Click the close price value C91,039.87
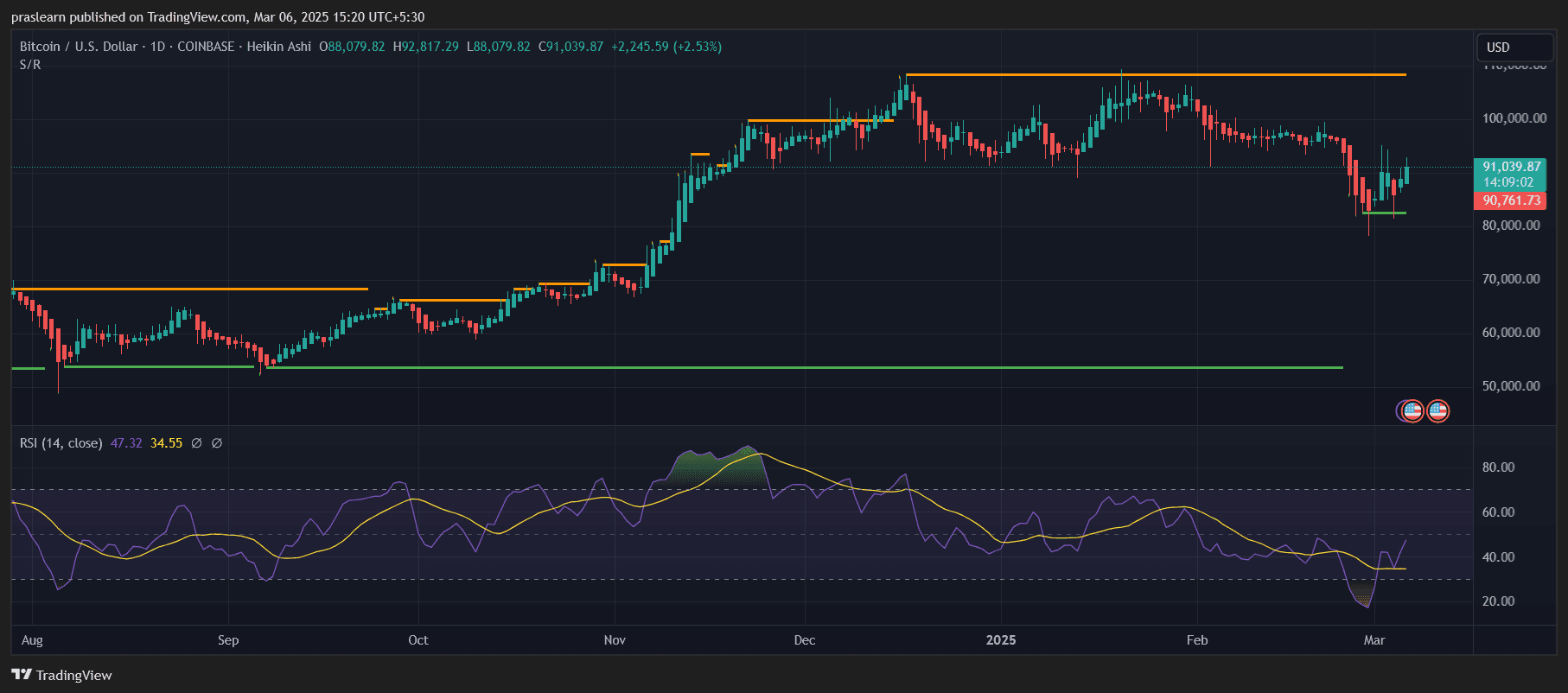Screen dimensions: 1568x693 click(x=571, y=47)
